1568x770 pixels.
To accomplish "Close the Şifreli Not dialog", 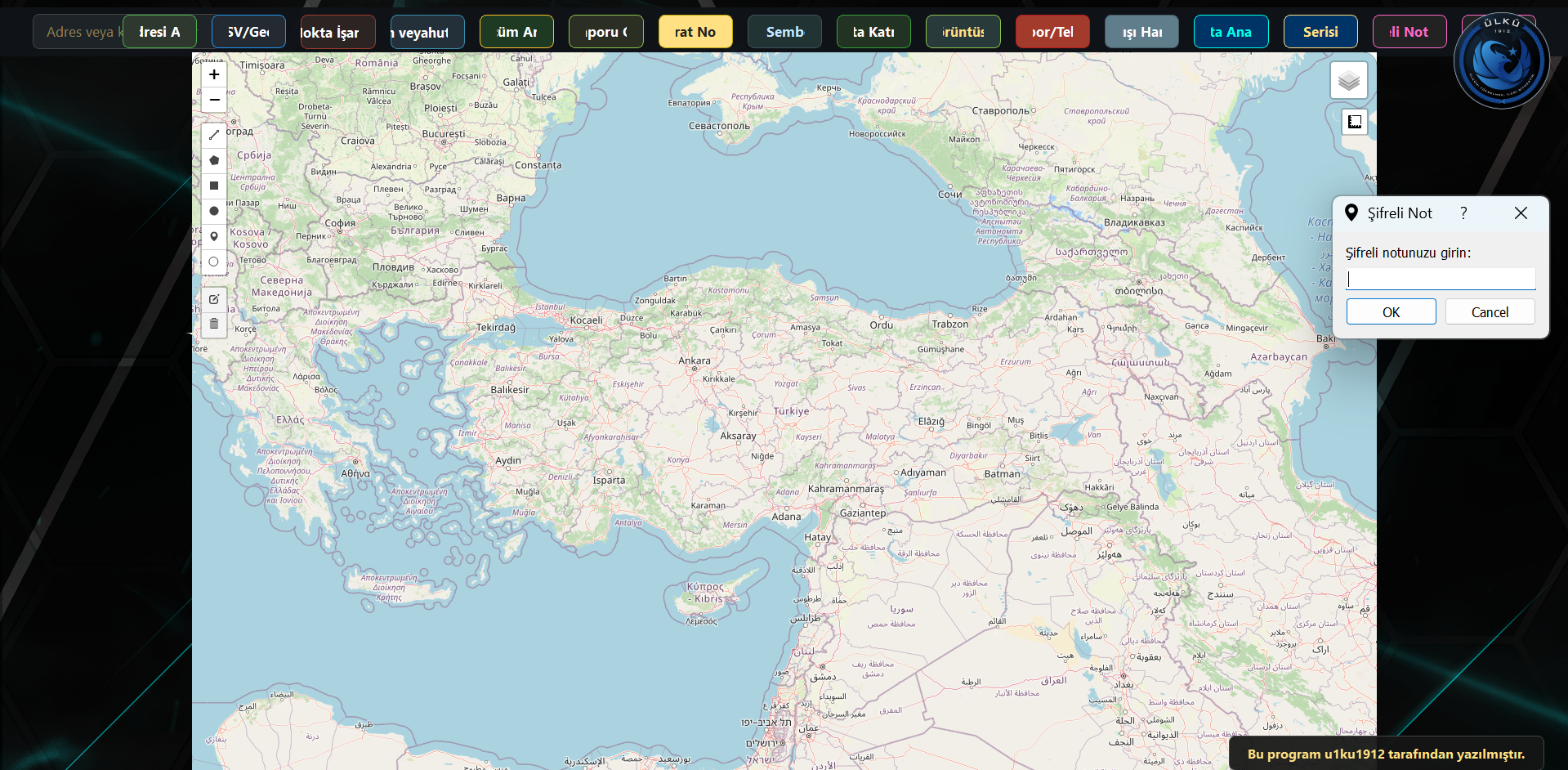I will pyautogui.click(x=1521, y=213).
